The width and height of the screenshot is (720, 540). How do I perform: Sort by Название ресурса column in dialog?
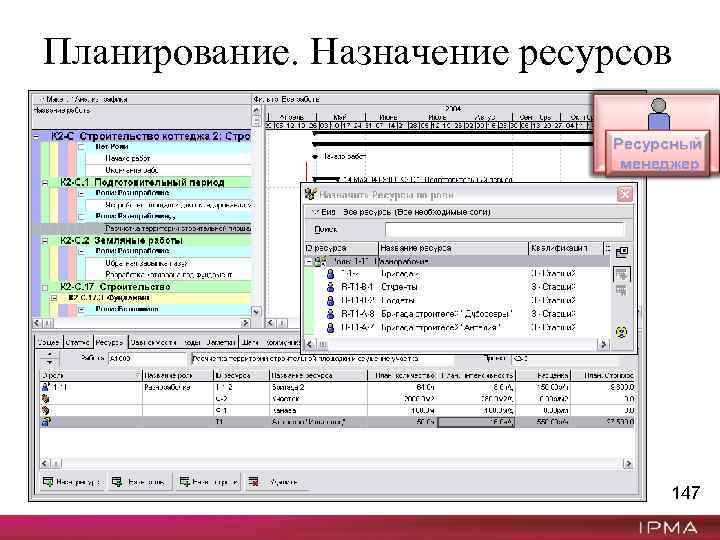(x=453, y=248)
